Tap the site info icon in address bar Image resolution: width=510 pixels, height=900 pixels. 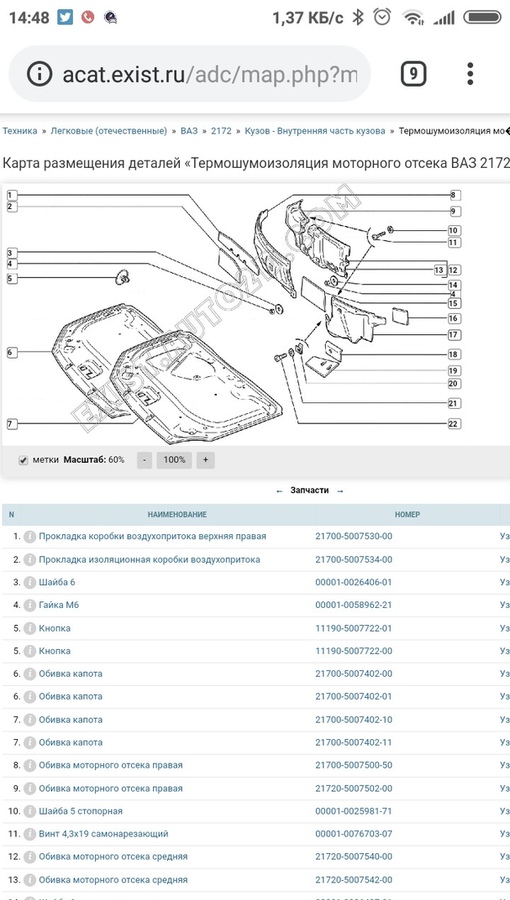(39, 74)
